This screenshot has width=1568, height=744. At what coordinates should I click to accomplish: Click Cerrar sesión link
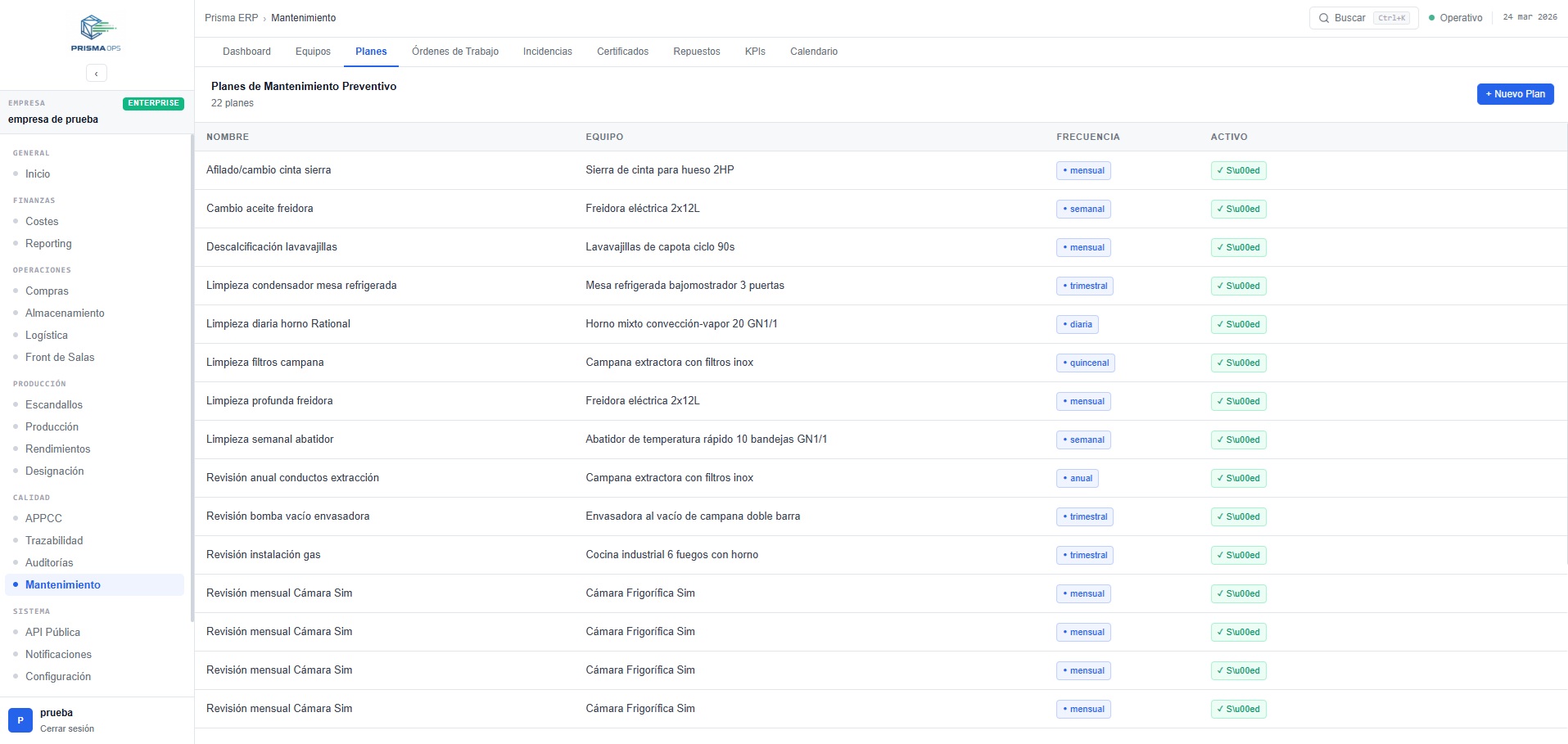pos(67,728)
